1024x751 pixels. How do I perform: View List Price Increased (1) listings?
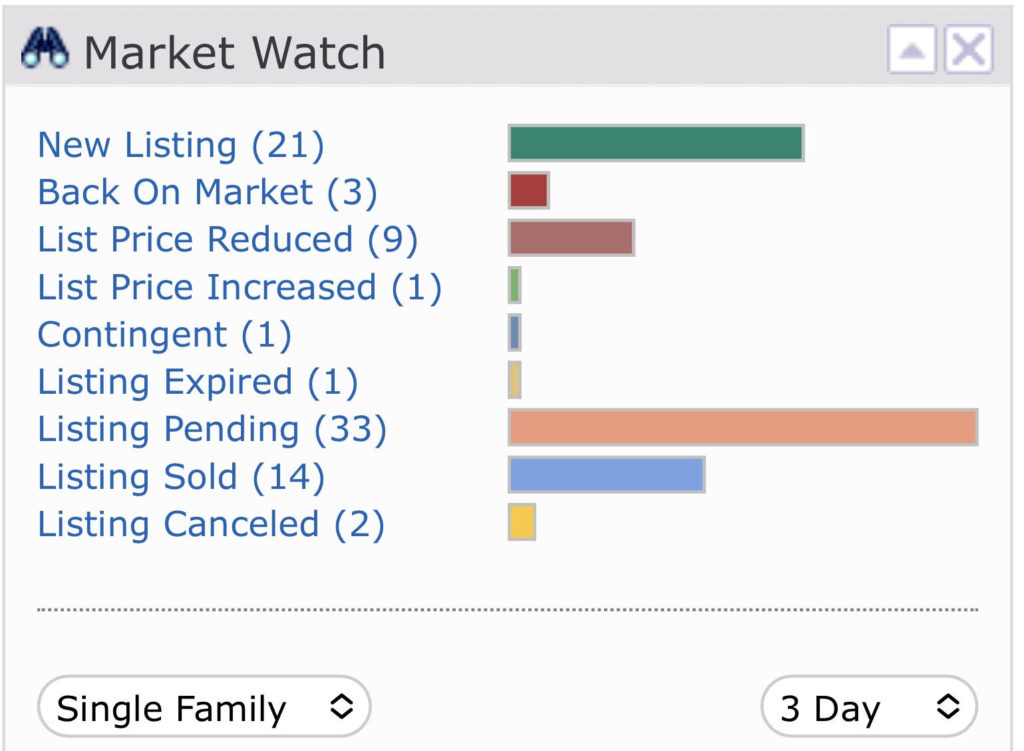click(240, 287)
